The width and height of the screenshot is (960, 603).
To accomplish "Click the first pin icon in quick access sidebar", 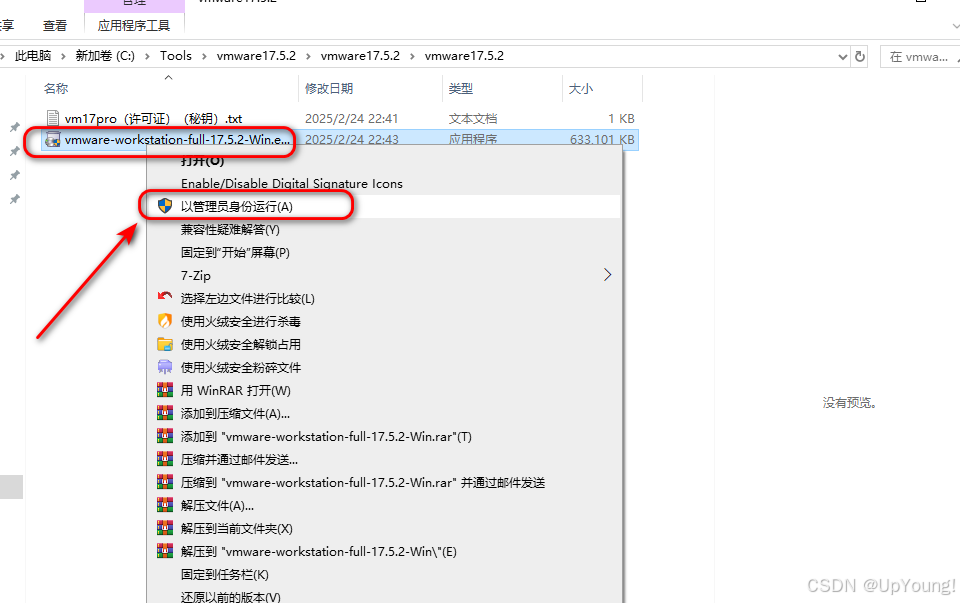I will tap(15, 127).
